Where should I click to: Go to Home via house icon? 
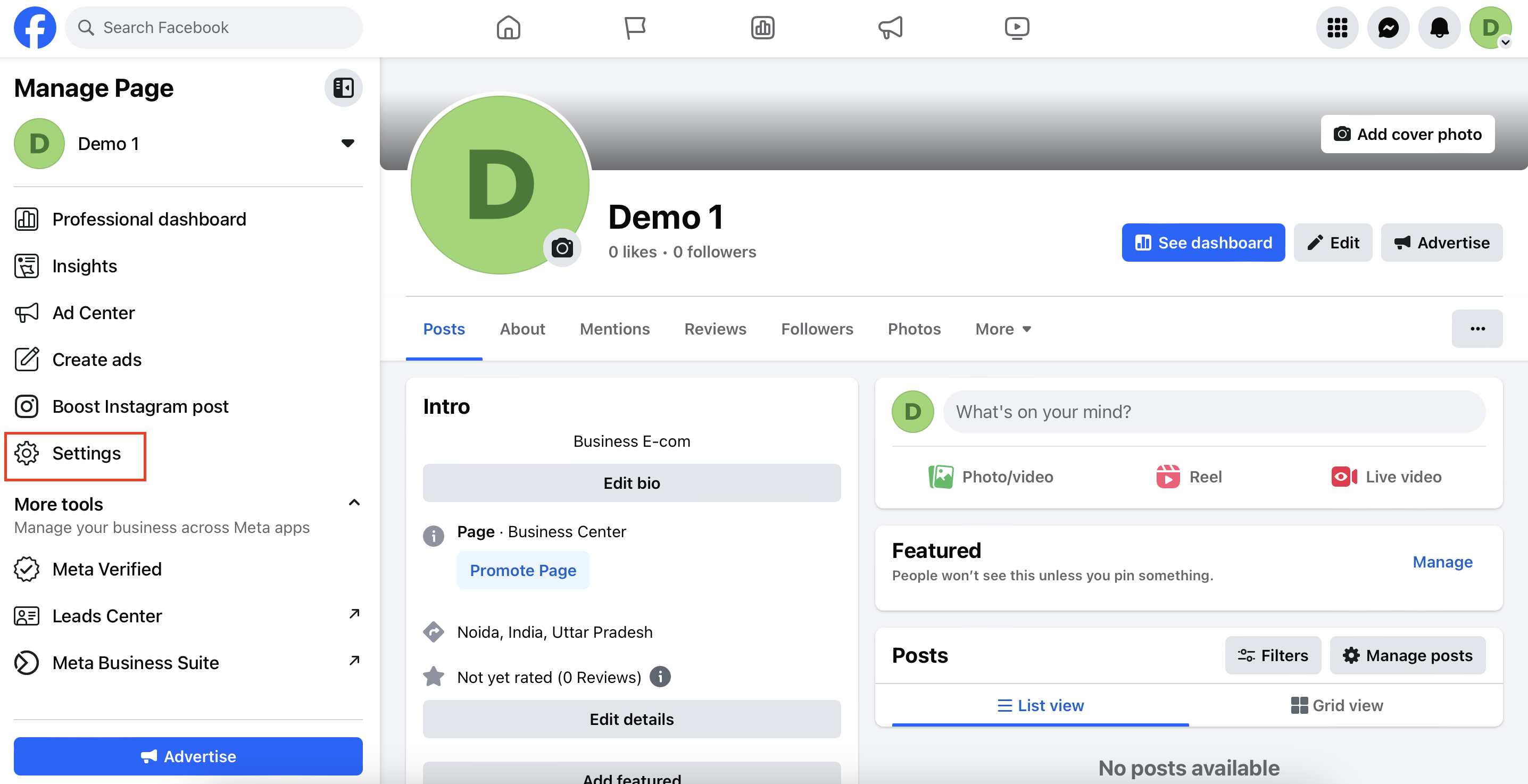click(508, 27)
